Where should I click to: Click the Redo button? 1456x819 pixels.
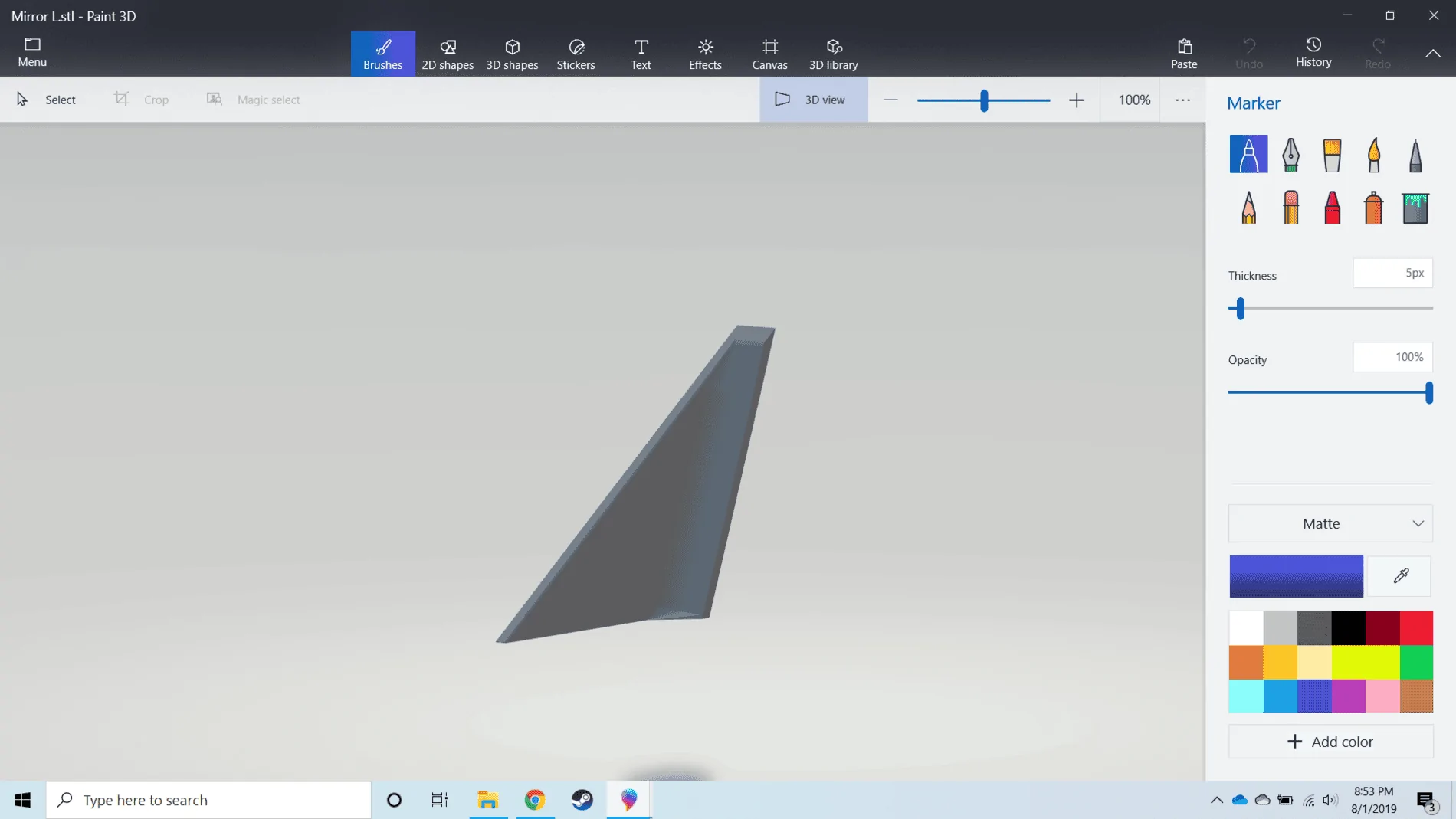[x=1377, y=54]
